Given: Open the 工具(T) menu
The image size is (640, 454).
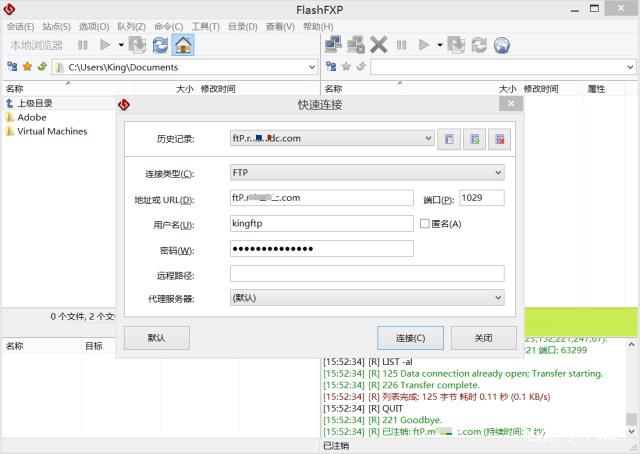Looking at the screenshot, I should [206, 27].
